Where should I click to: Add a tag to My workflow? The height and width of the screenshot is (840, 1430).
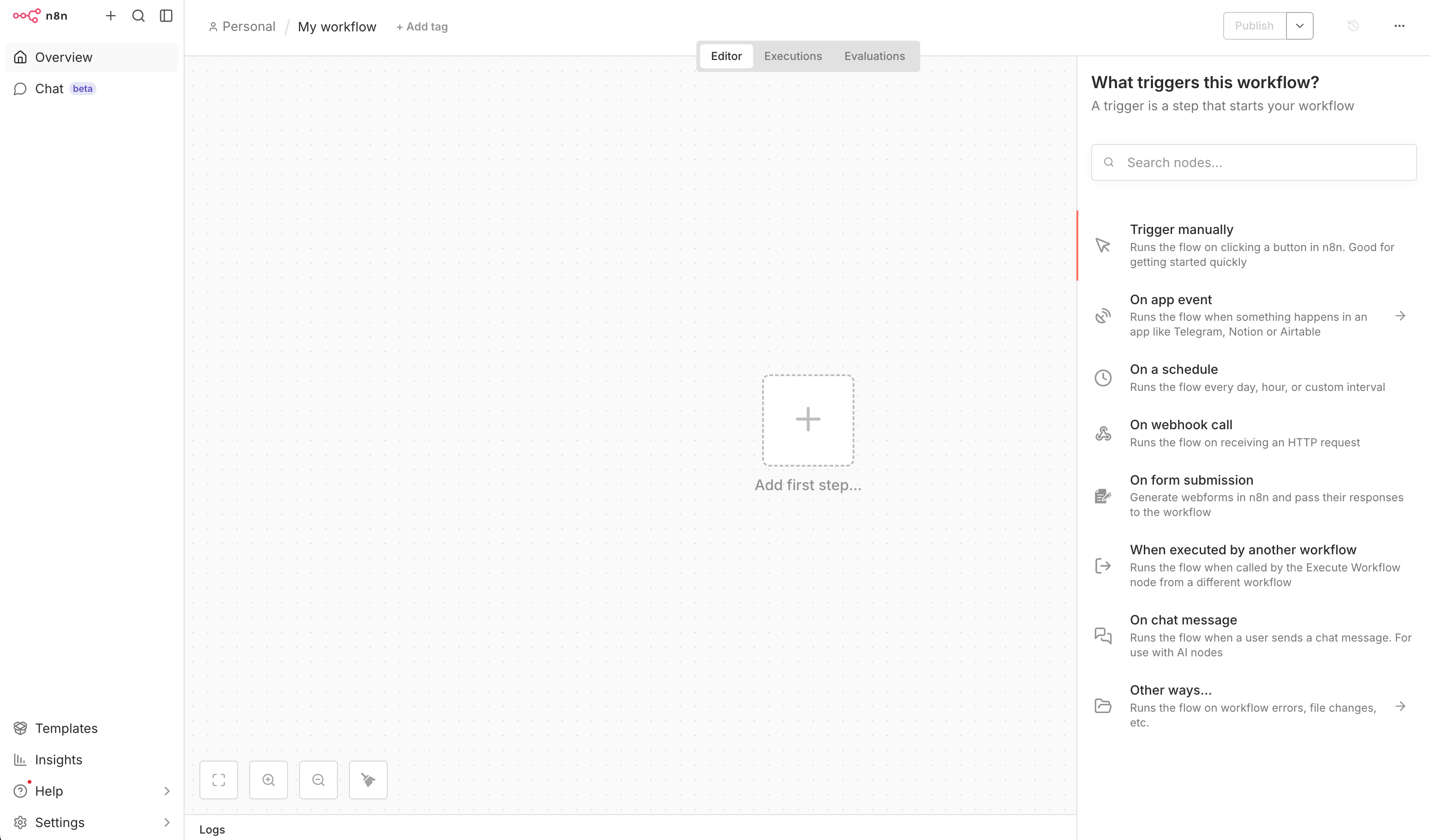tap(421, 27)
